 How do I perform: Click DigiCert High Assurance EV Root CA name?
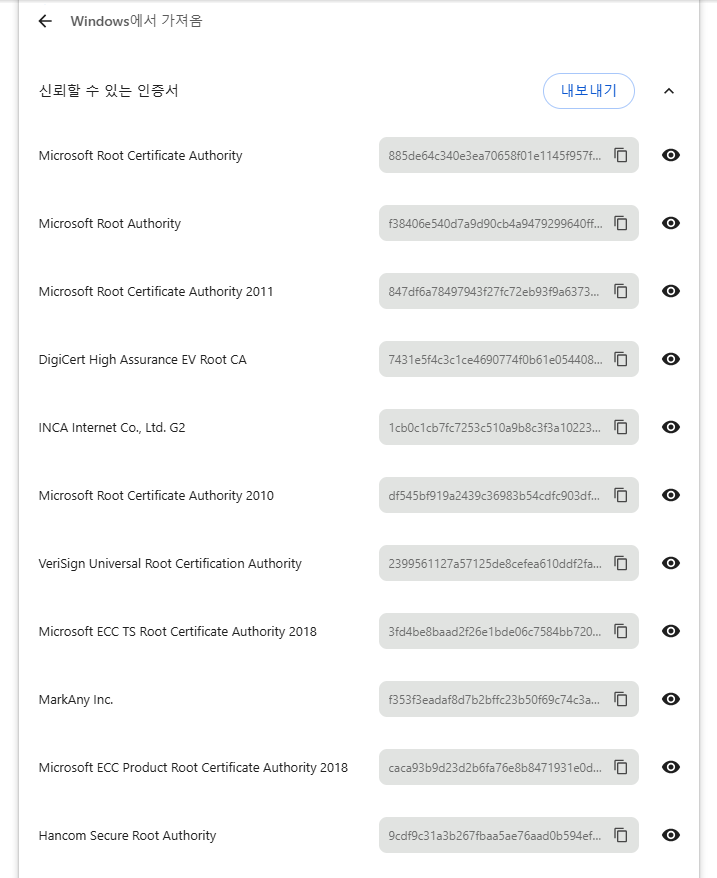(x=142, y=359)
